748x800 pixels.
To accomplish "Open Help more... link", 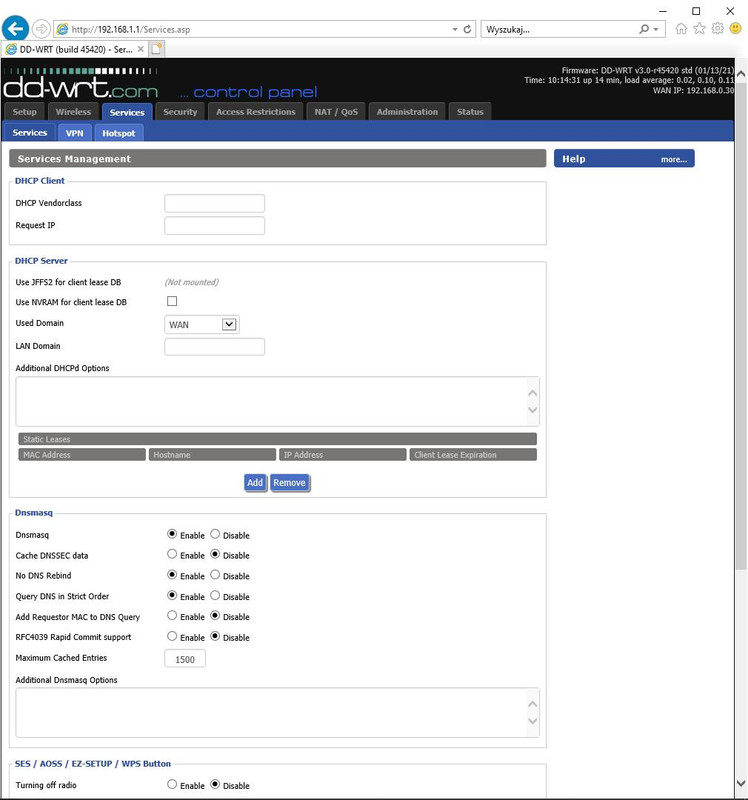I will (x=674, y=159).
